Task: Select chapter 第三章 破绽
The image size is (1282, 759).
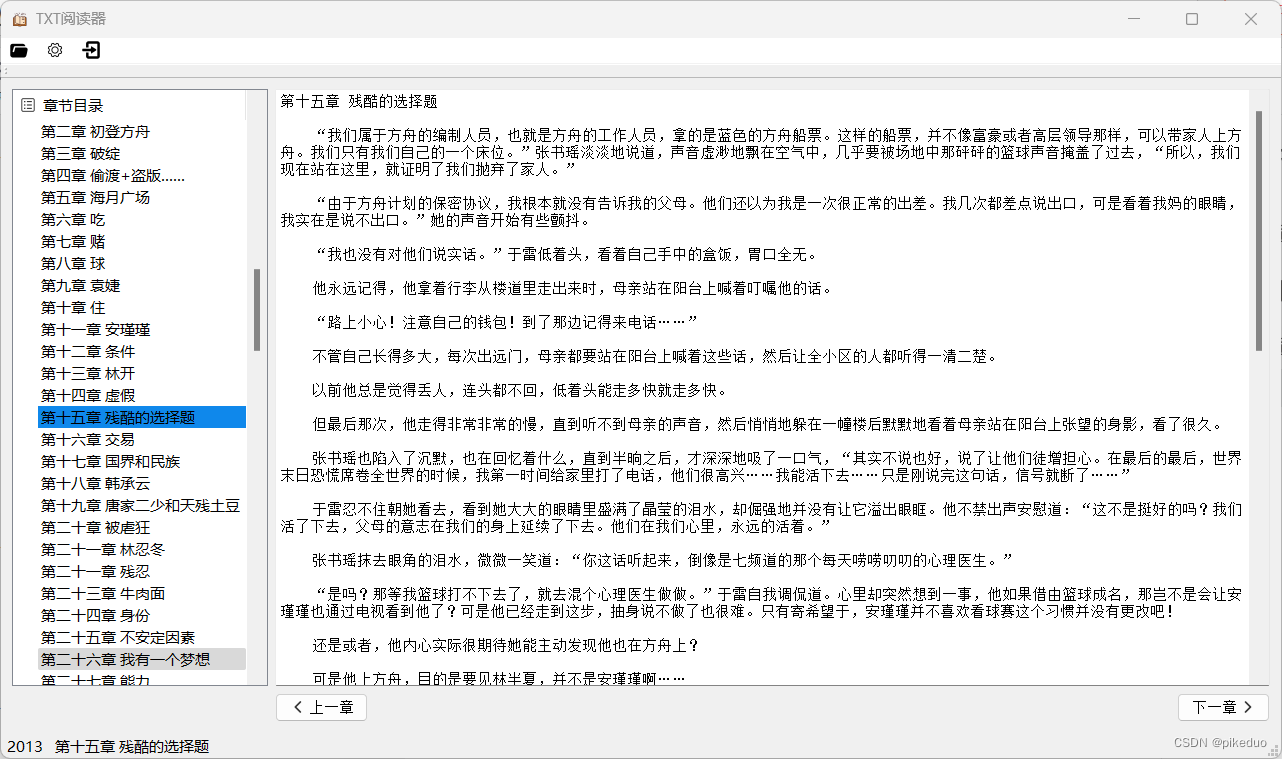Action: click(x=80, y=153)
